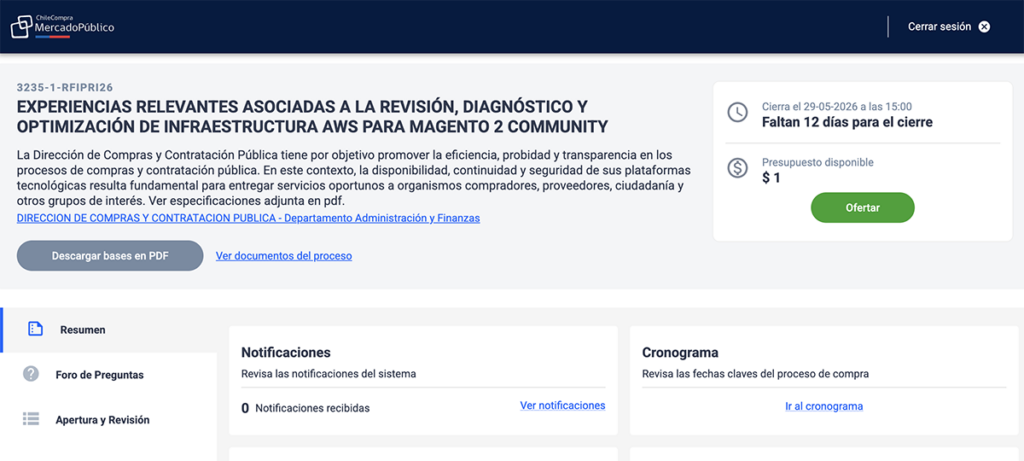The width and height of the screenshot is (1024, 461).
Task: Follow the Ir al cronograma link
Action: (824, 406)
